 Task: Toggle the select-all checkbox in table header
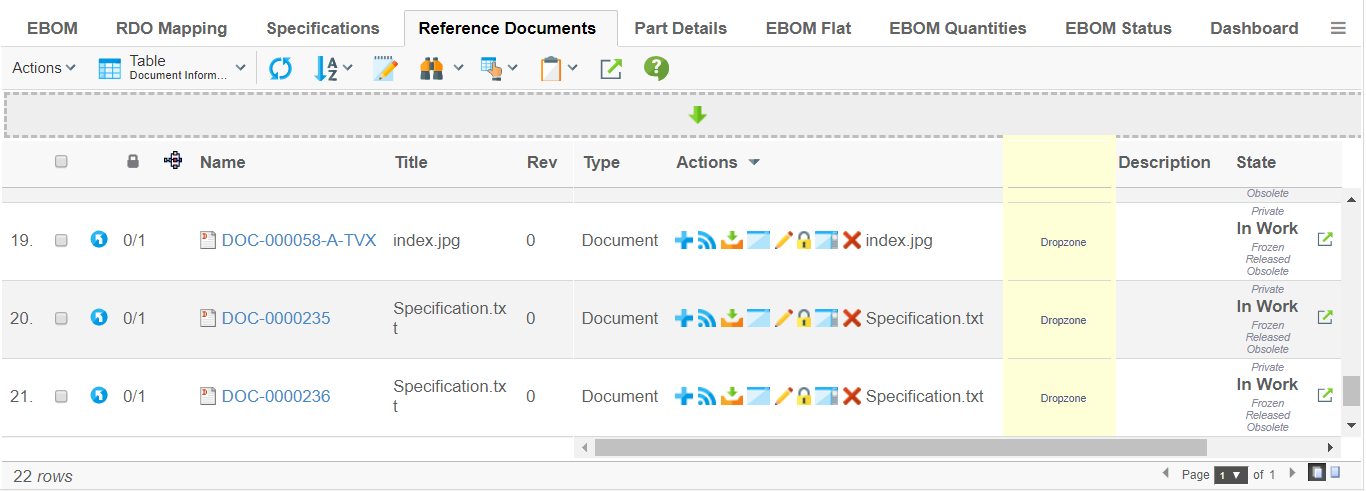pos(61,161)
